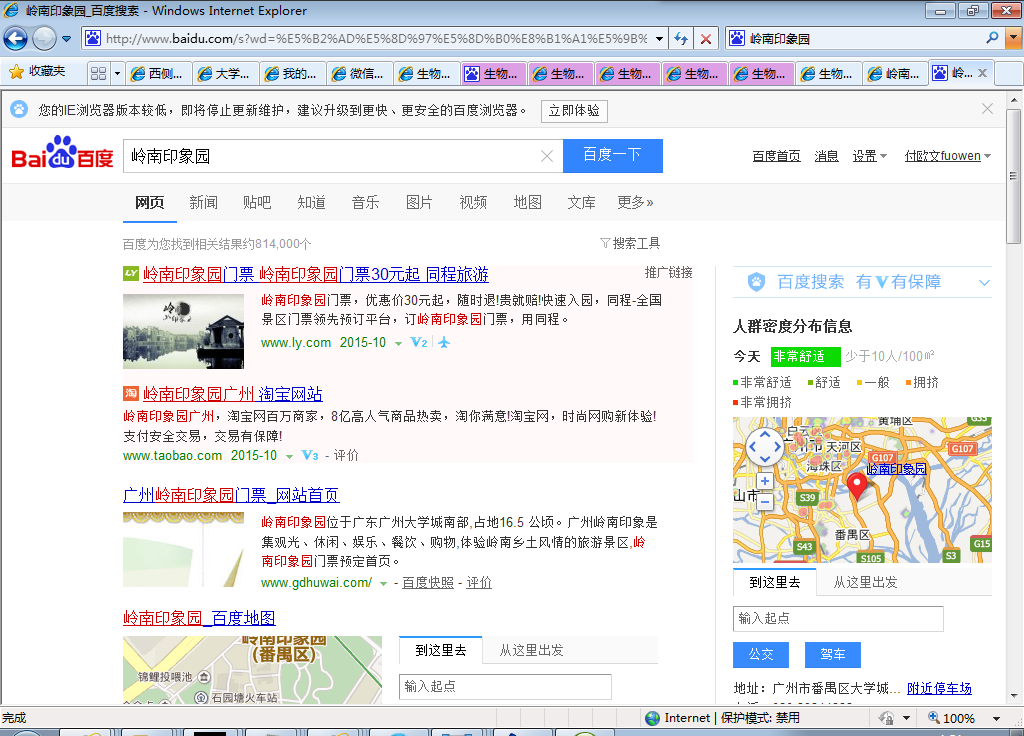This screenshot has width=1024, height=736.
Task: Click the IE back navigation arrow
Action: click(x=15, y=39)
